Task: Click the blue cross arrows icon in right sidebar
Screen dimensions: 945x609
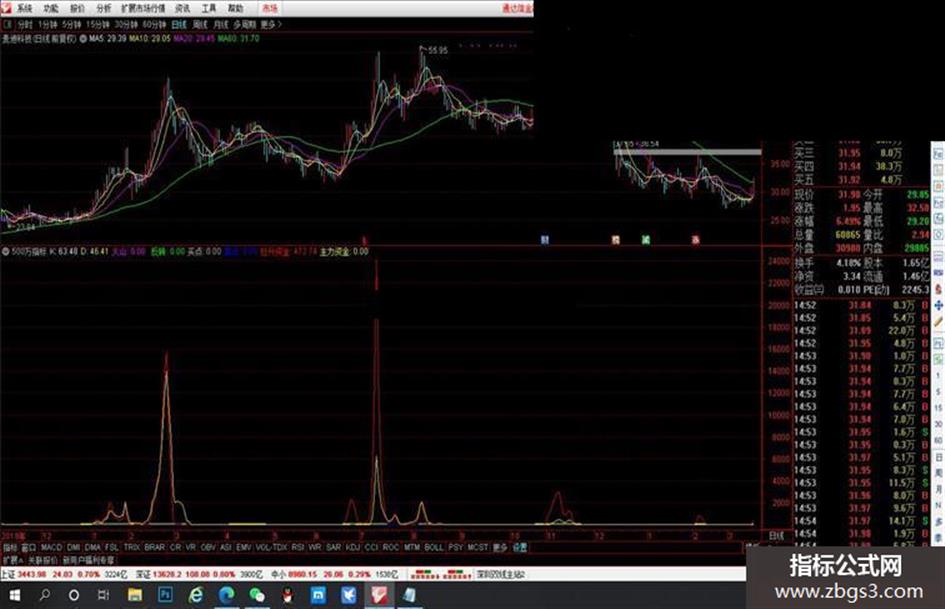Action: click(938, 306)
